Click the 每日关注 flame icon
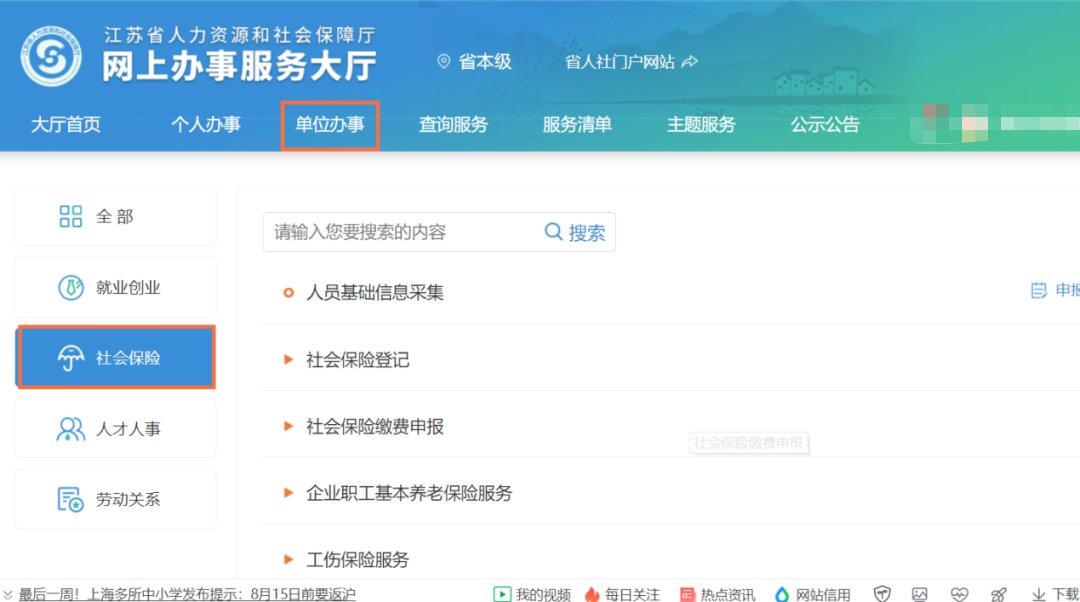1080x602 pixels. click(x=592, y=594)
